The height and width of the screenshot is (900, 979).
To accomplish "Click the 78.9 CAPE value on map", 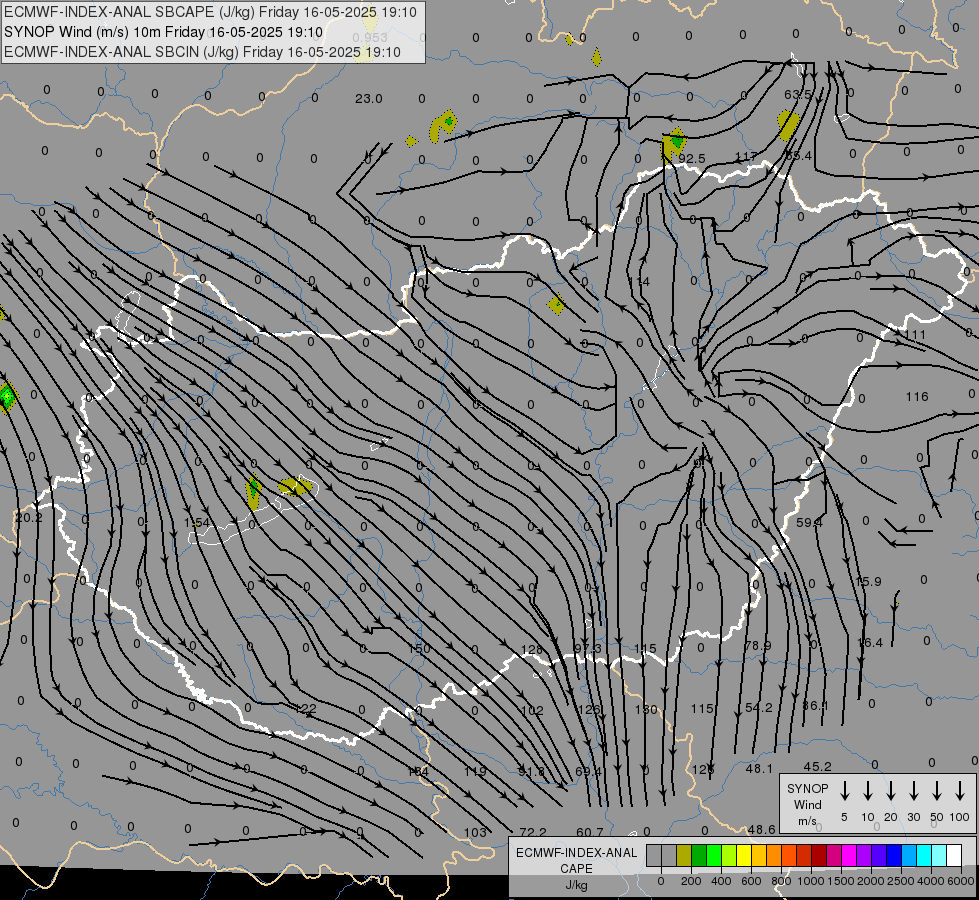I will point(759,645).
